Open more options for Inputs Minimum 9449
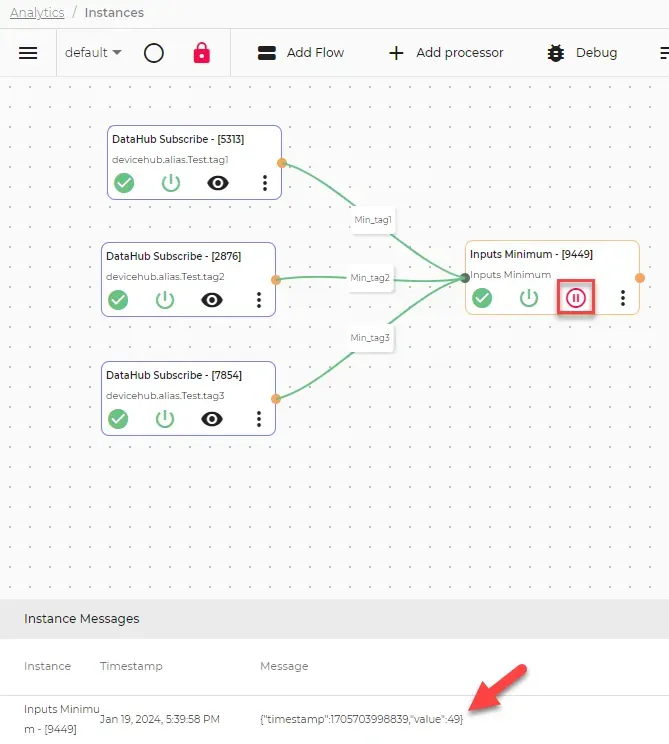 point(623,298)
